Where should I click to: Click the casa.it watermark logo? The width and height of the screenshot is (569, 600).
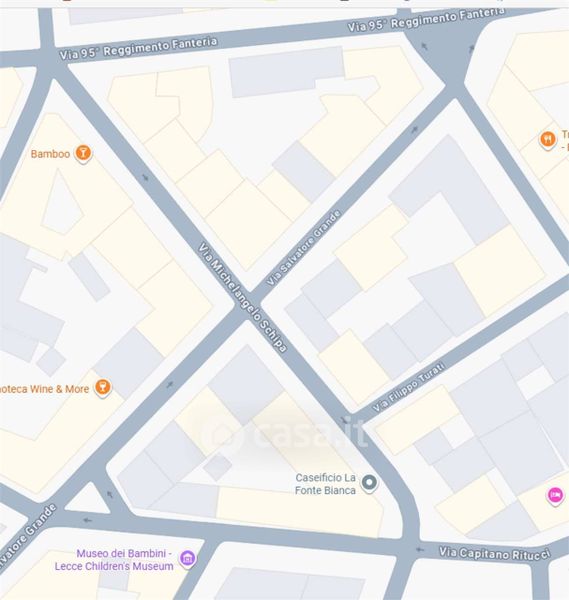point(284,433)
